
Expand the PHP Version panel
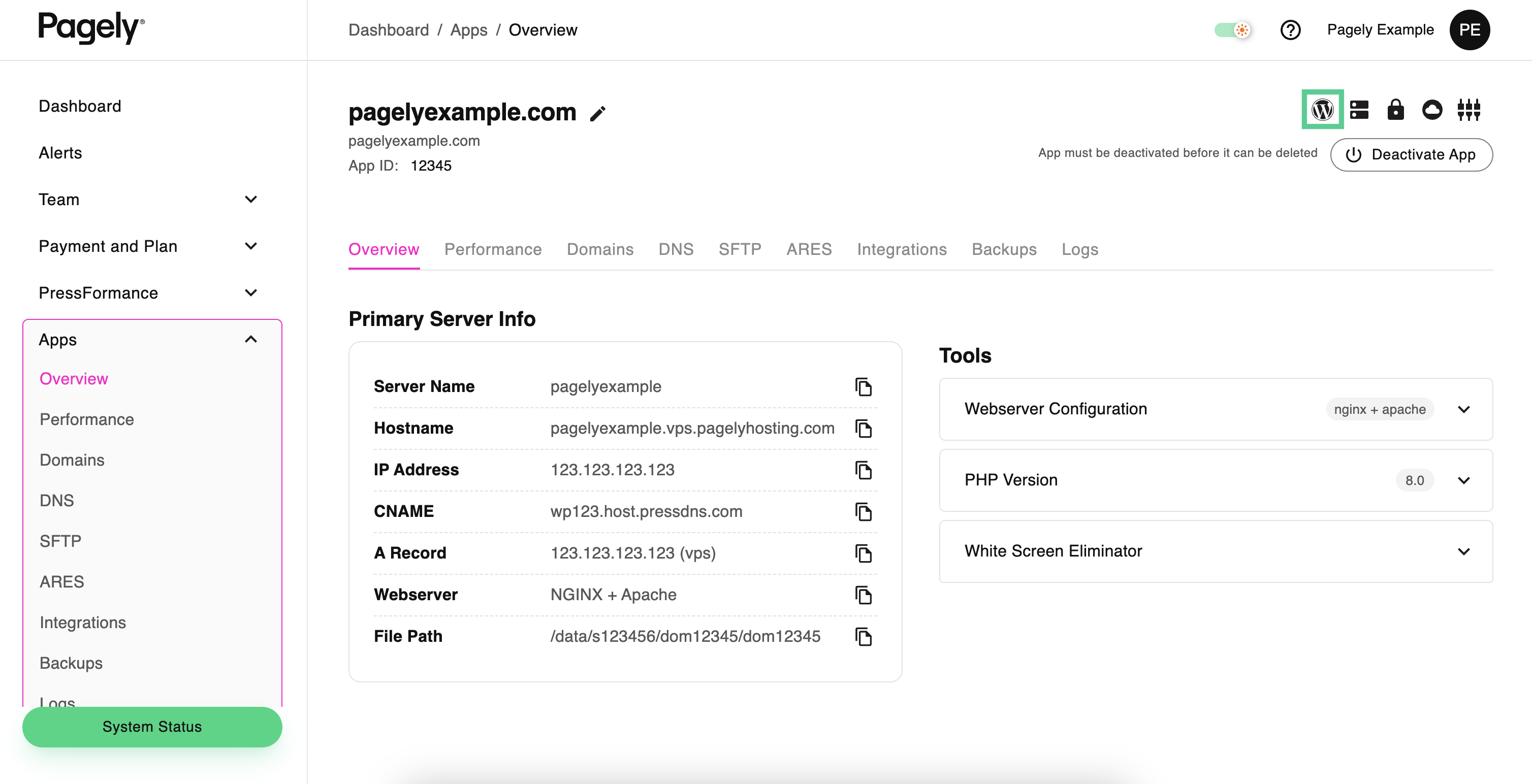pos(1215,480)
